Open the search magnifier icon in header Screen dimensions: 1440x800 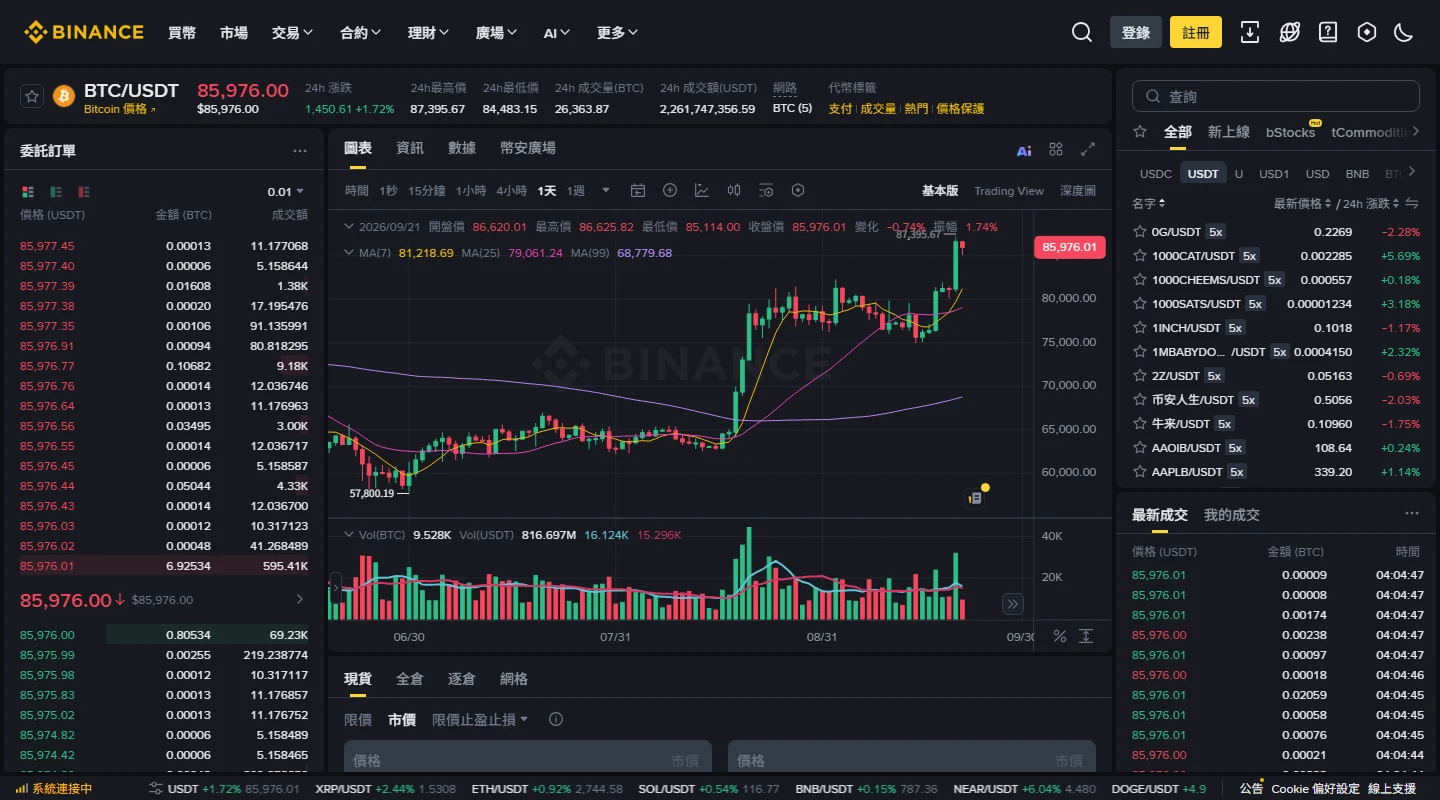[x=1081, y=32]
